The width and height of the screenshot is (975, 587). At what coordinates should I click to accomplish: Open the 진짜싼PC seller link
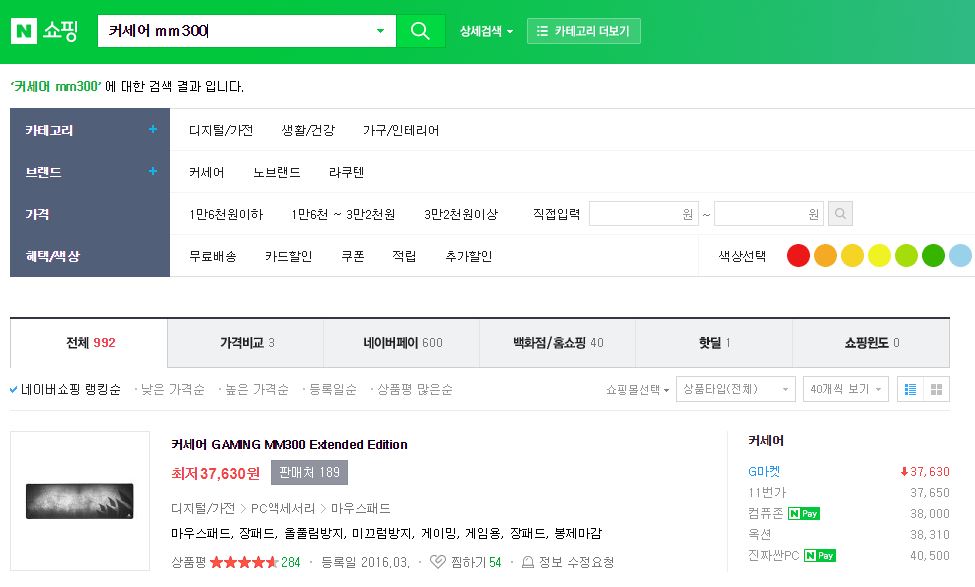point(774,556)
